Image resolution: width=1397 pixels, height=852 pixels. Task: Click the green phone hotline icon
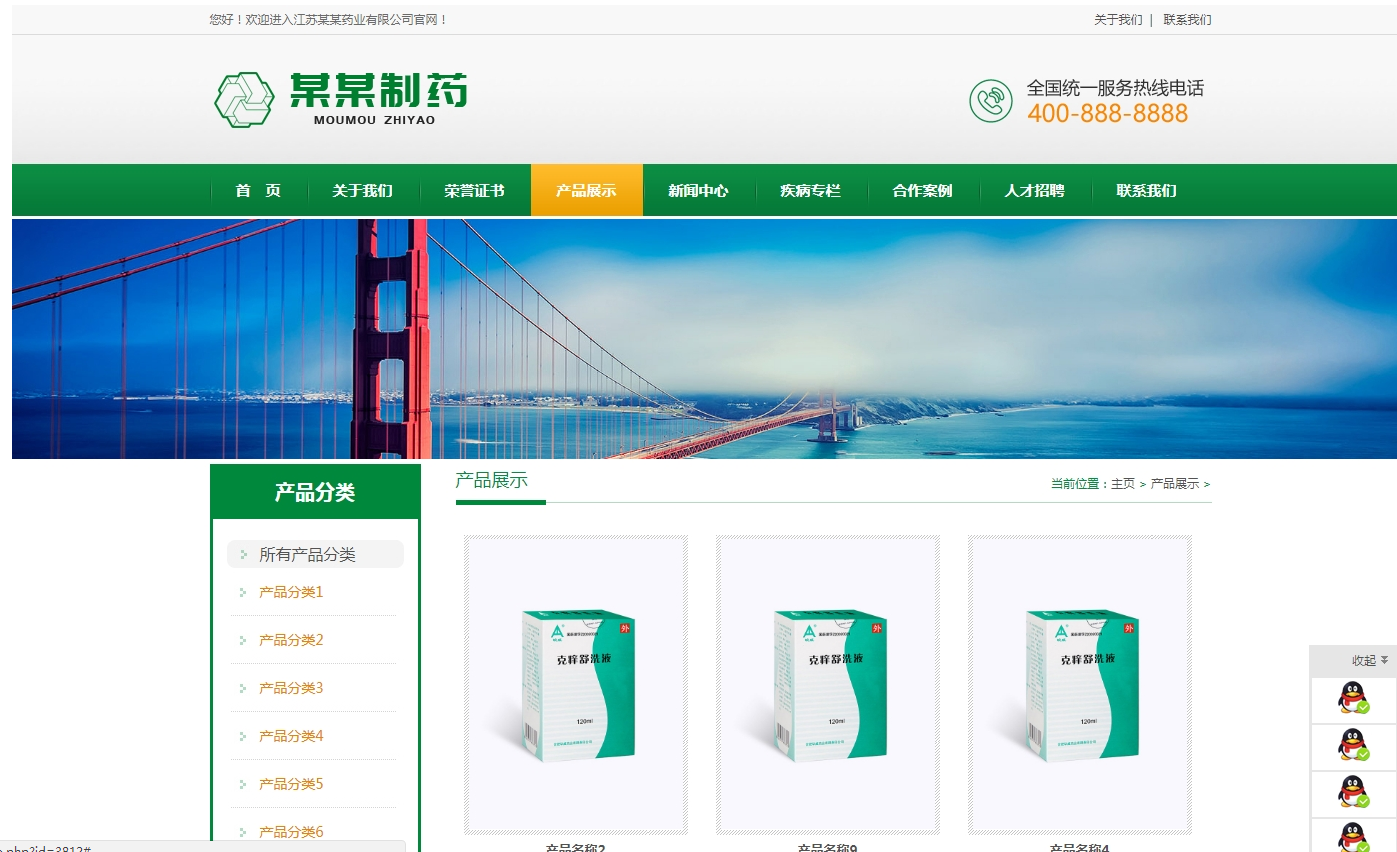point(990,101)
